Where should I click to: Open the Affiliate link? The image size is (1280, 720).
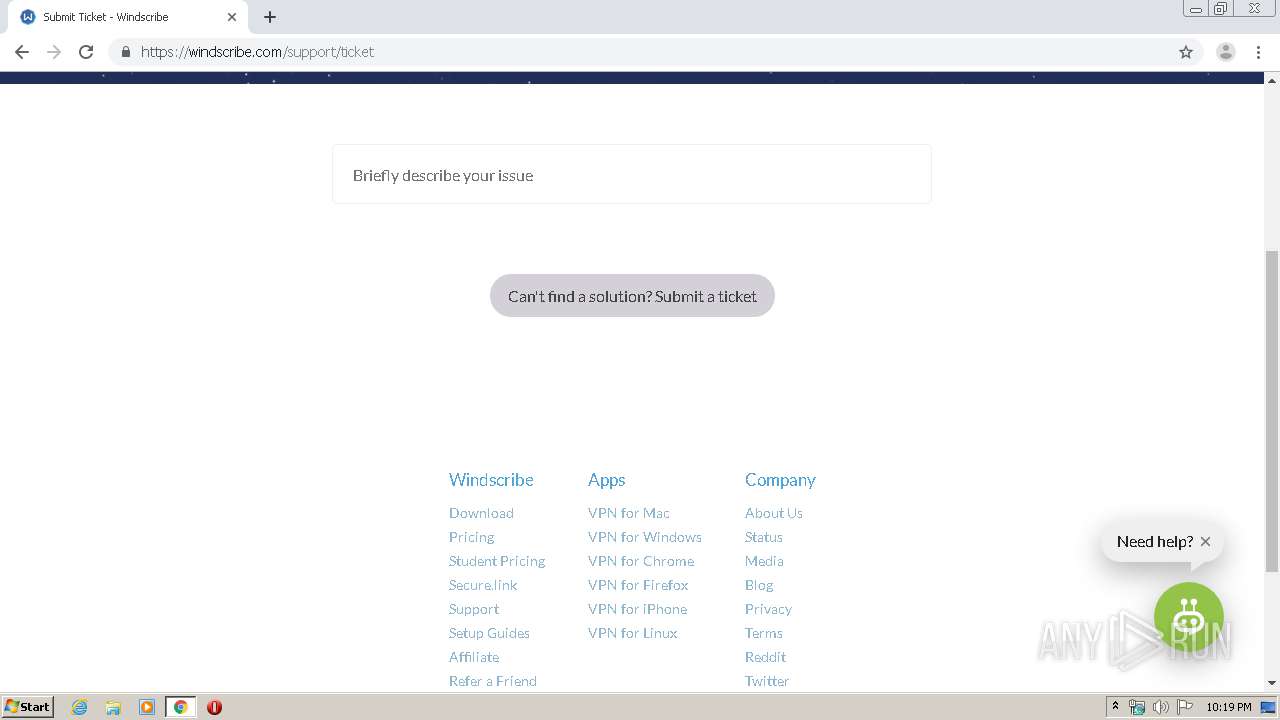pos(474,657)
